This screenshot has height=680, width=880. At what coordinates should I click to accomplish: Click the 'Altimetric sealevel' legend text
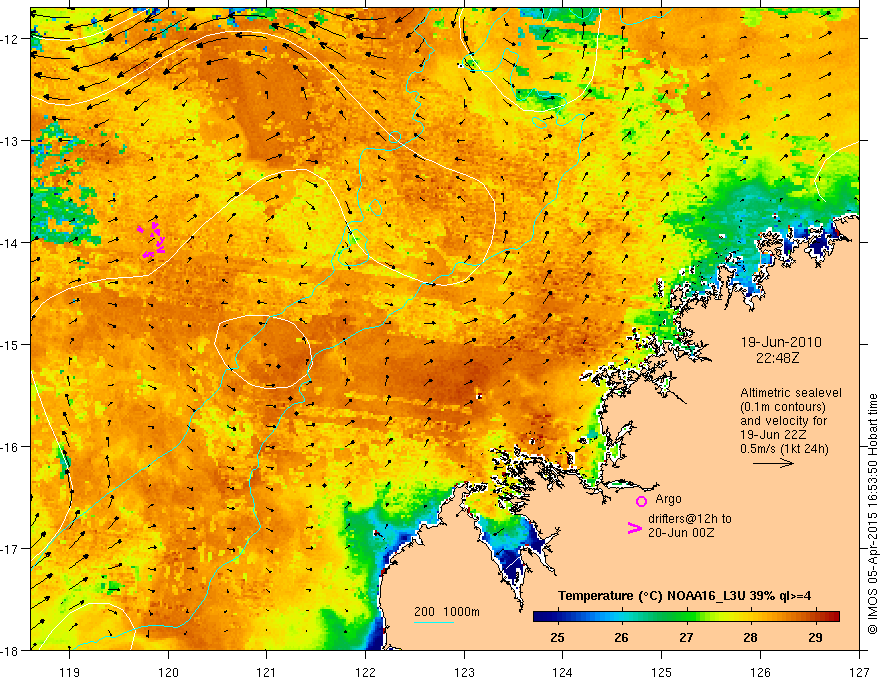(x=791, y=393)
